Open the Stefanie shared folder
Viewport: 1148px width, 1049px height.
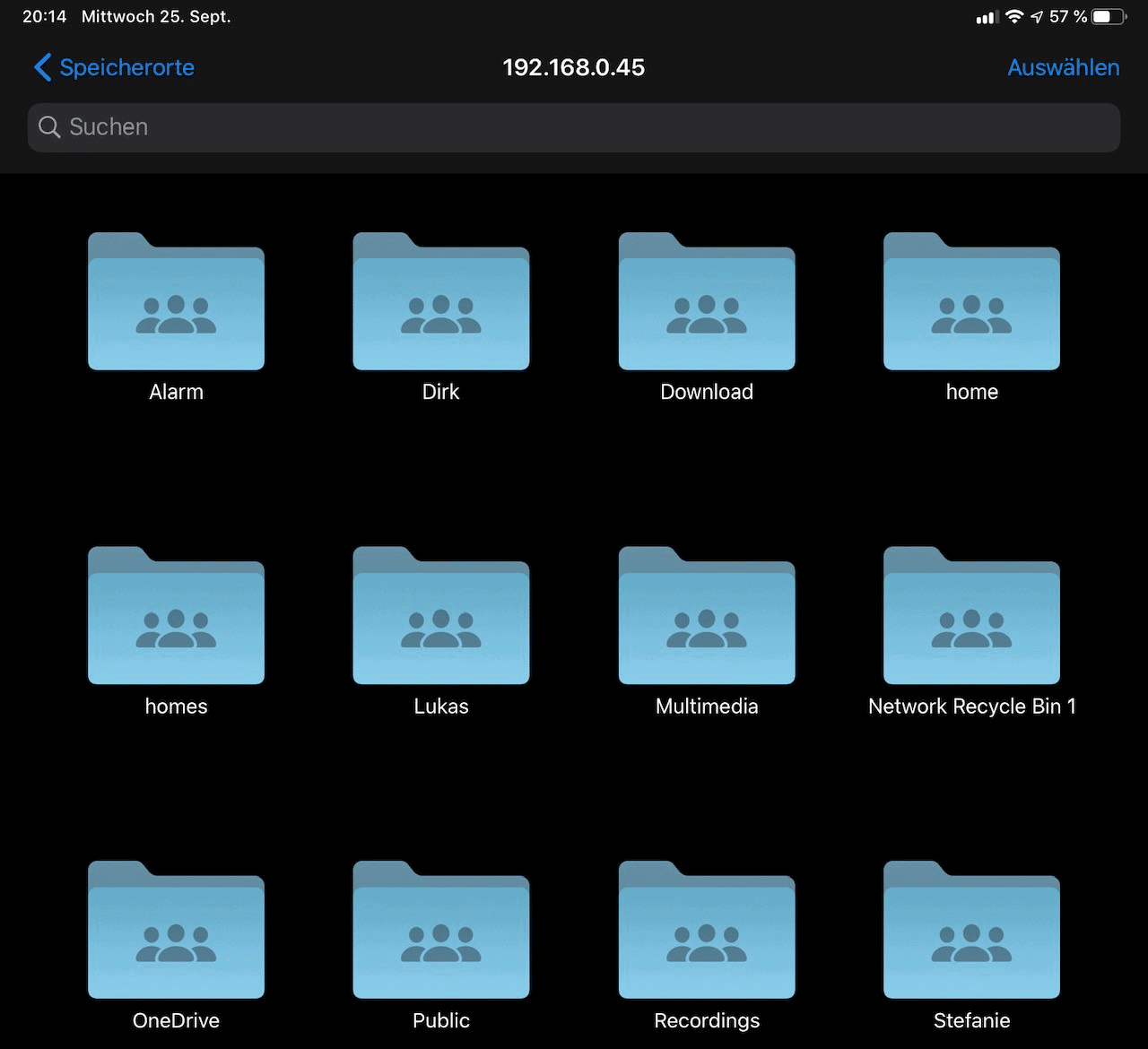coord(971,932)
